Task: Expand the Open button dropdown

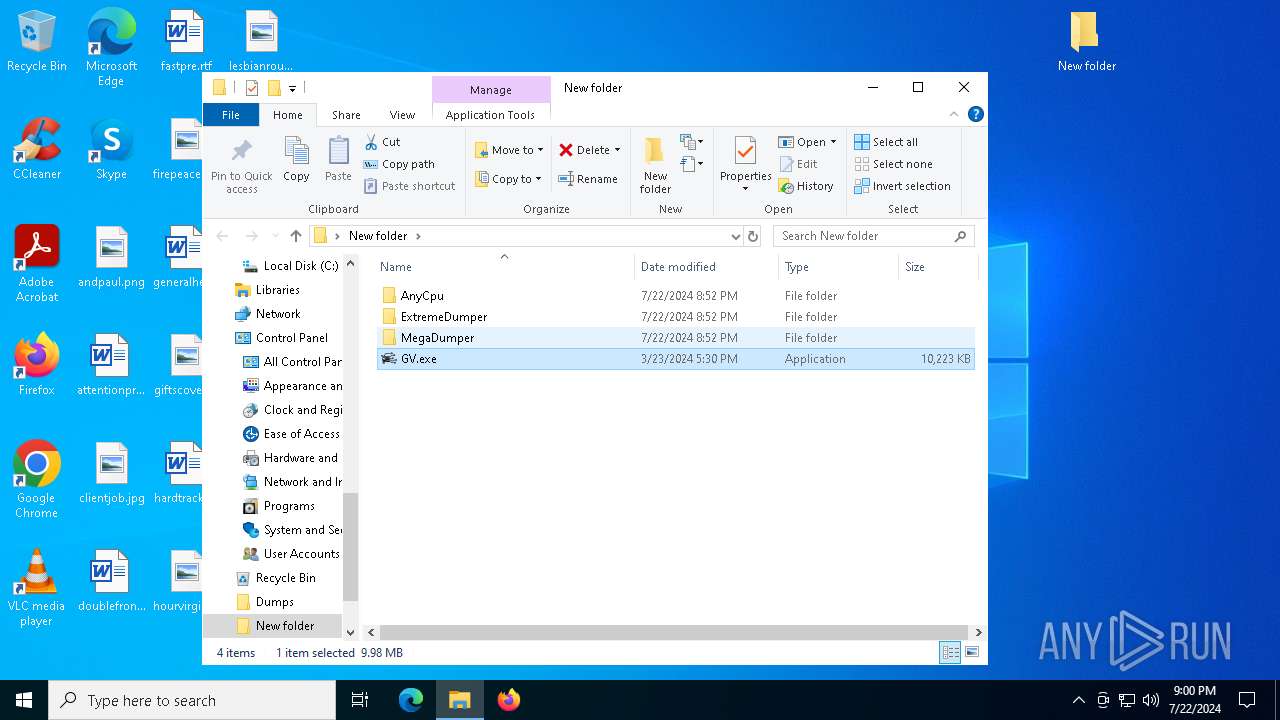Action: [833, 142]
